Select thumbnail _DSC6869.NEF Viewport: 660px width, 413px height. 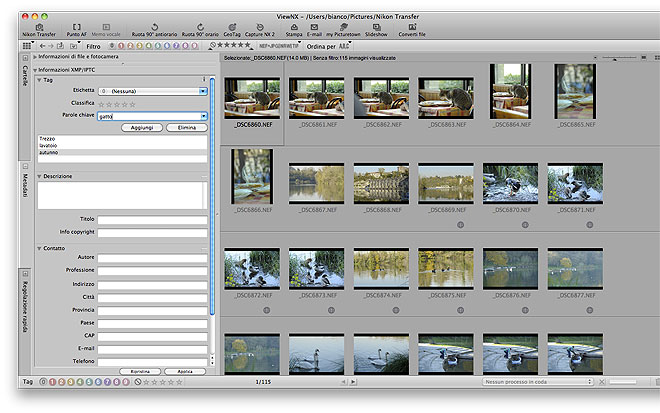[x=445, y=183]
